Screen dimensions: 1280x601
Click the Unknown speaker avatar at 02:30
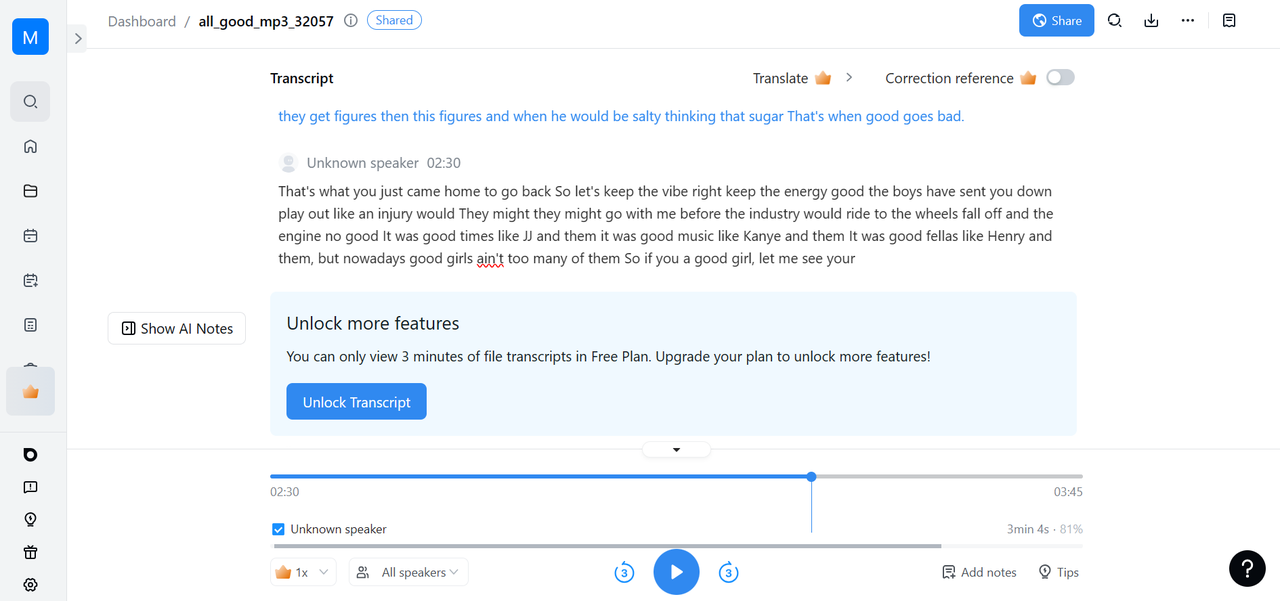coord(289,163)
